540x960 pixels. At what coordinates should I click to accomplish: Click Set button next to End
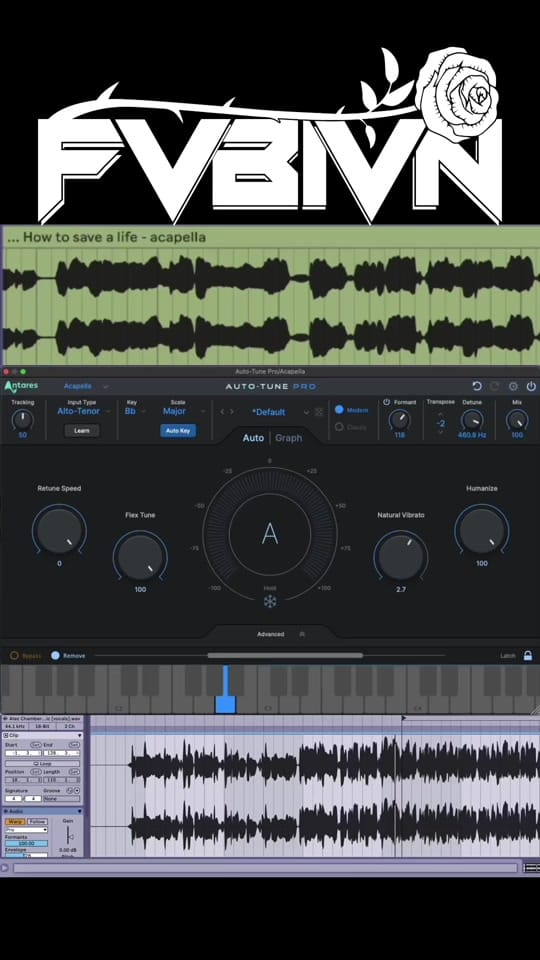point(74,745)
